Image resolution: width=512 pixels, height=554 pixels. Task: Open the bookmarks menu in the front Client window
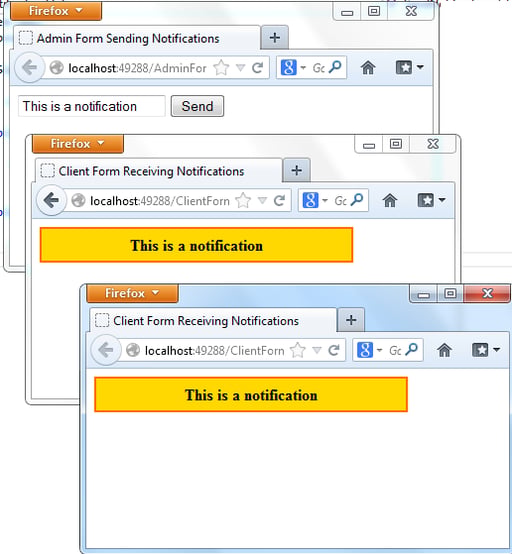point(486,350)
